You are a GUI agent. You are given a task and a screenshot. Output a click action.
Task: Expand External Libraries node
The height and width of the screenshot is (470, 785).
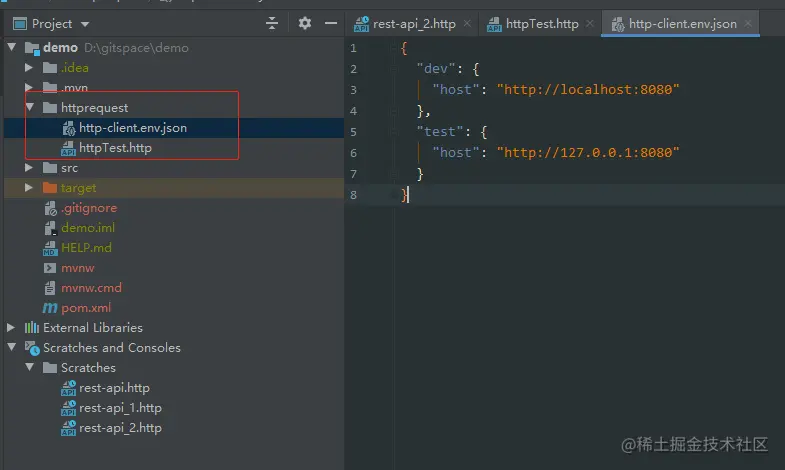coord(11,327)
